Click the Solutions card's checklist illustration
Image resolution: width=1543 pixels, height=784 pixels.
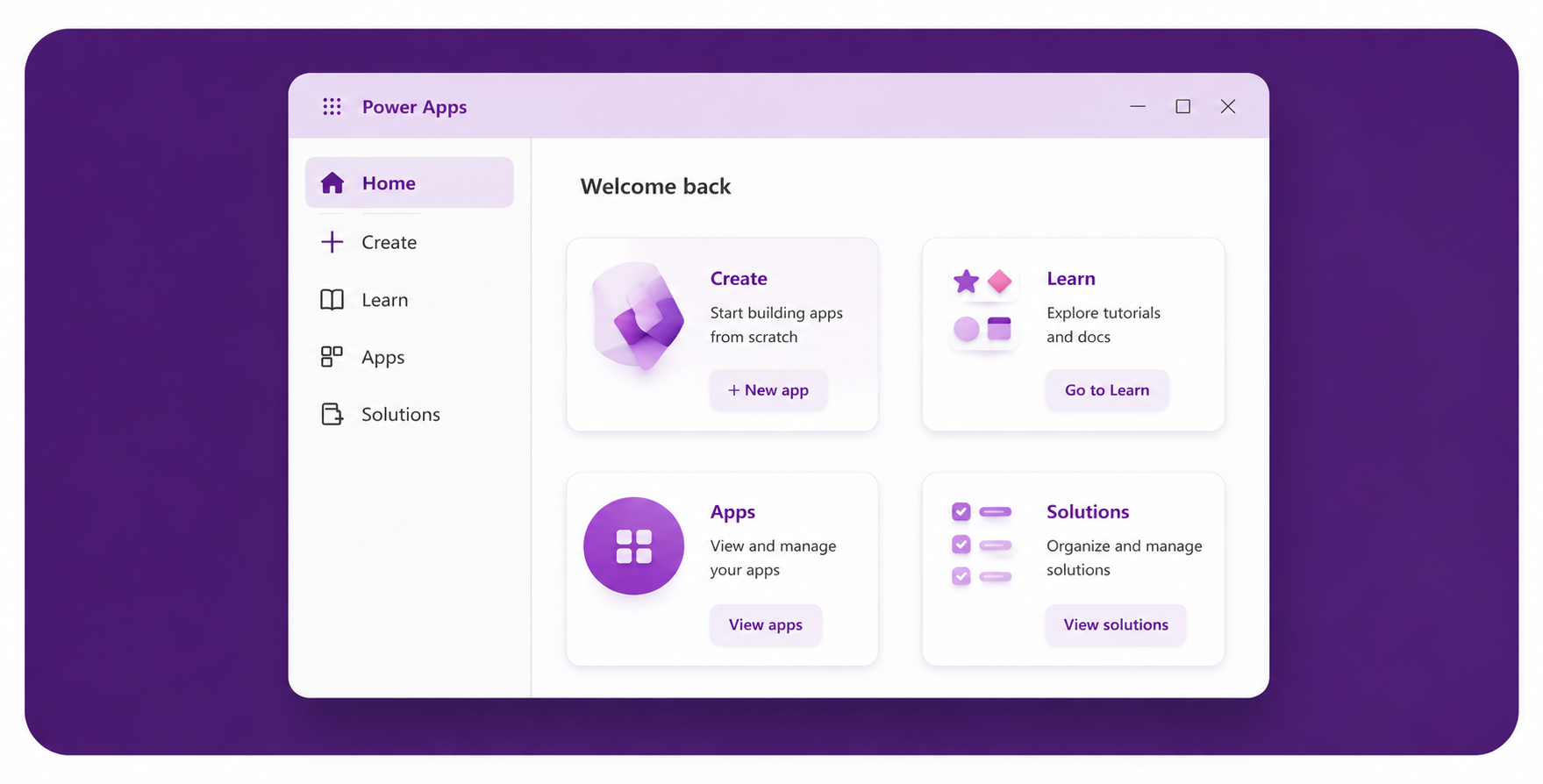click(982, 544)
